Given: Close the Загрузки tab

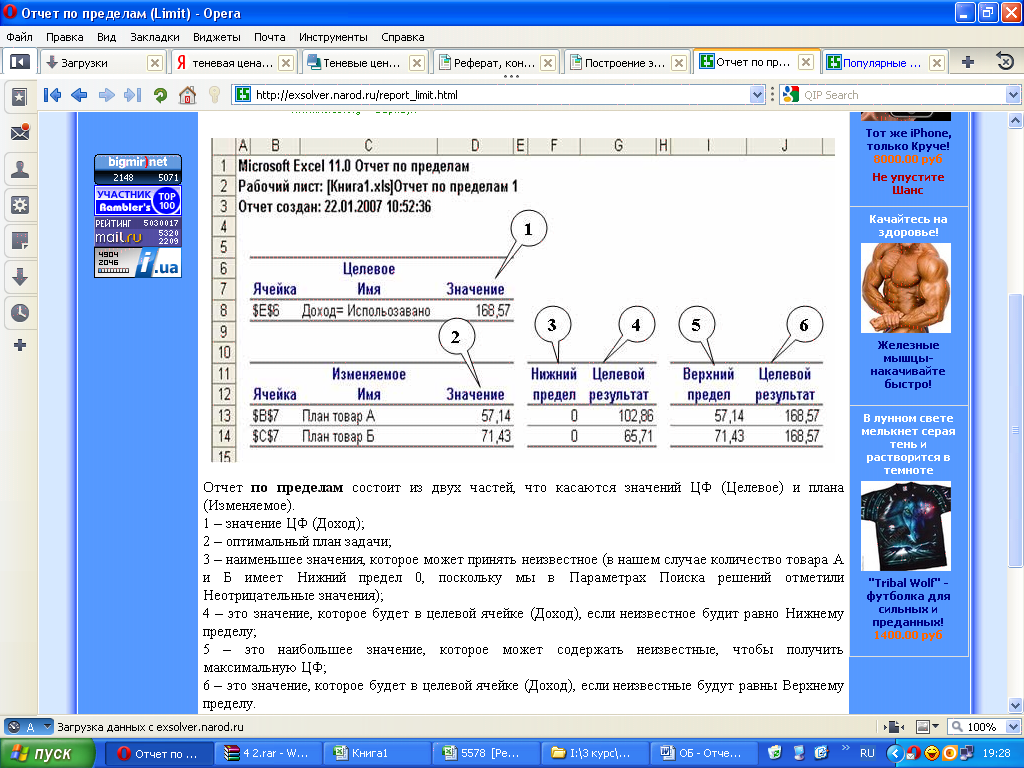Looking at the screenshot, I should tap(154, 63).
